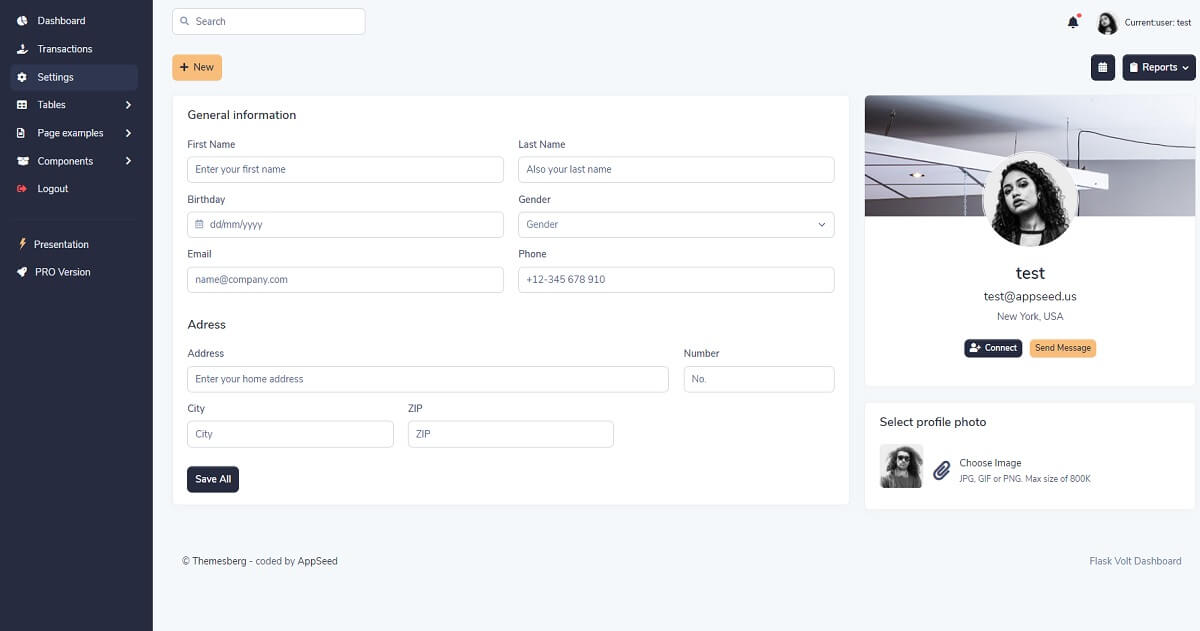Click the Save All button
This screenshot has height=631, width=1200.
212,479
